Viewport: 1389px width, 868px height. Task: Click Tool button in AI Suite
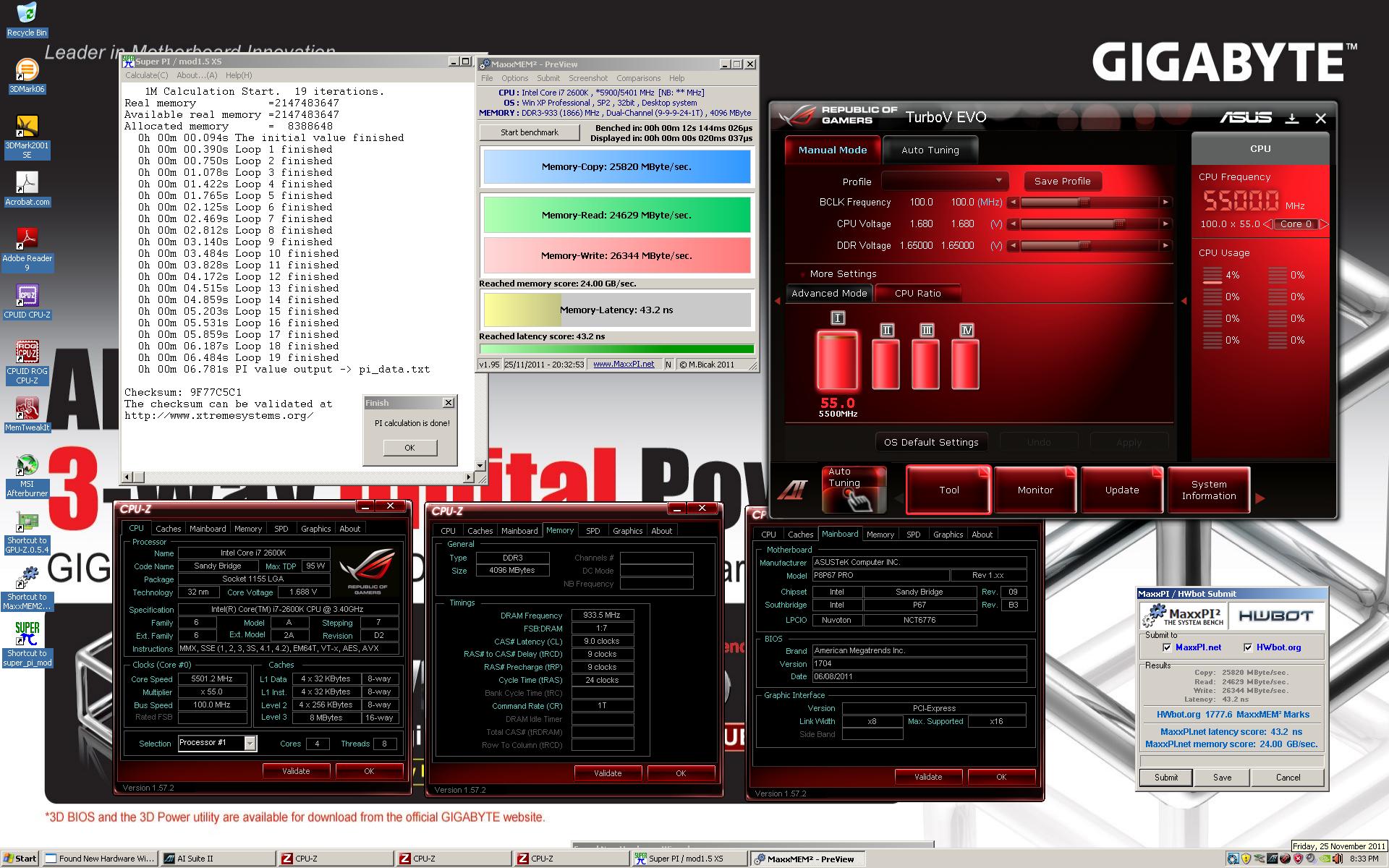(x=948, y=490)
